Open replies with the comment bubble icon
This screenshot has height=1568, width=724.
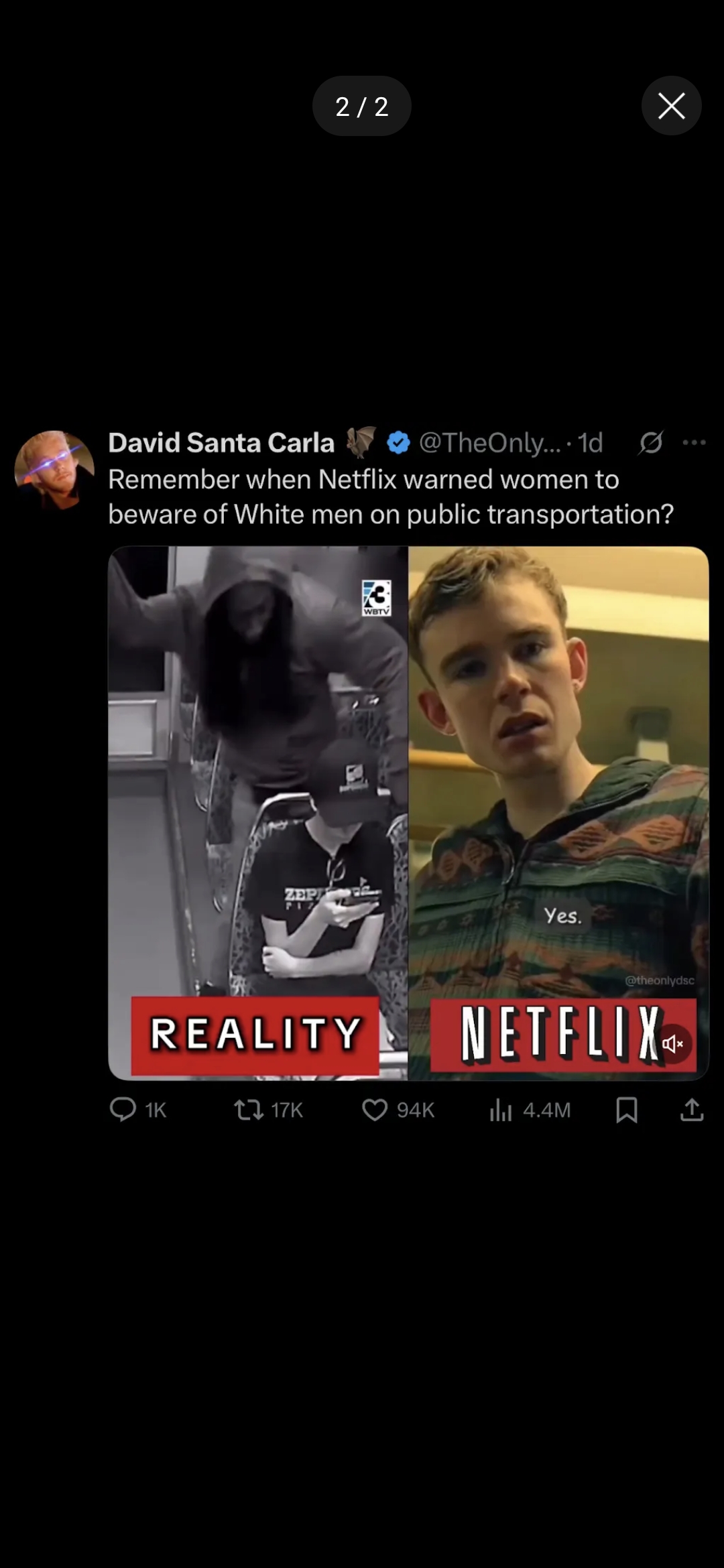pos(123,1110)
